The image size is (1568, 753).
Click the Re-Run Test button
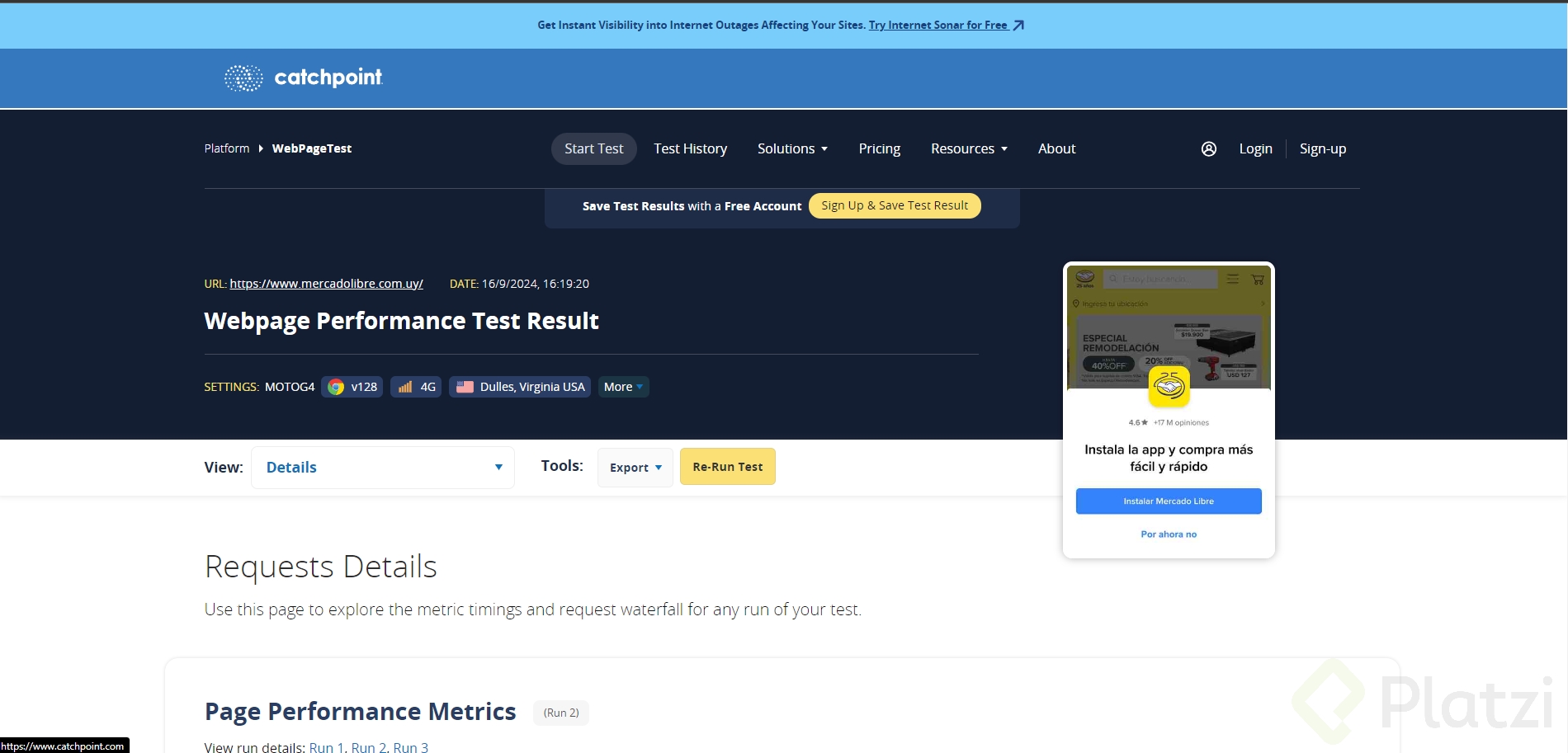pyautogui.click(x=728, y=467)
